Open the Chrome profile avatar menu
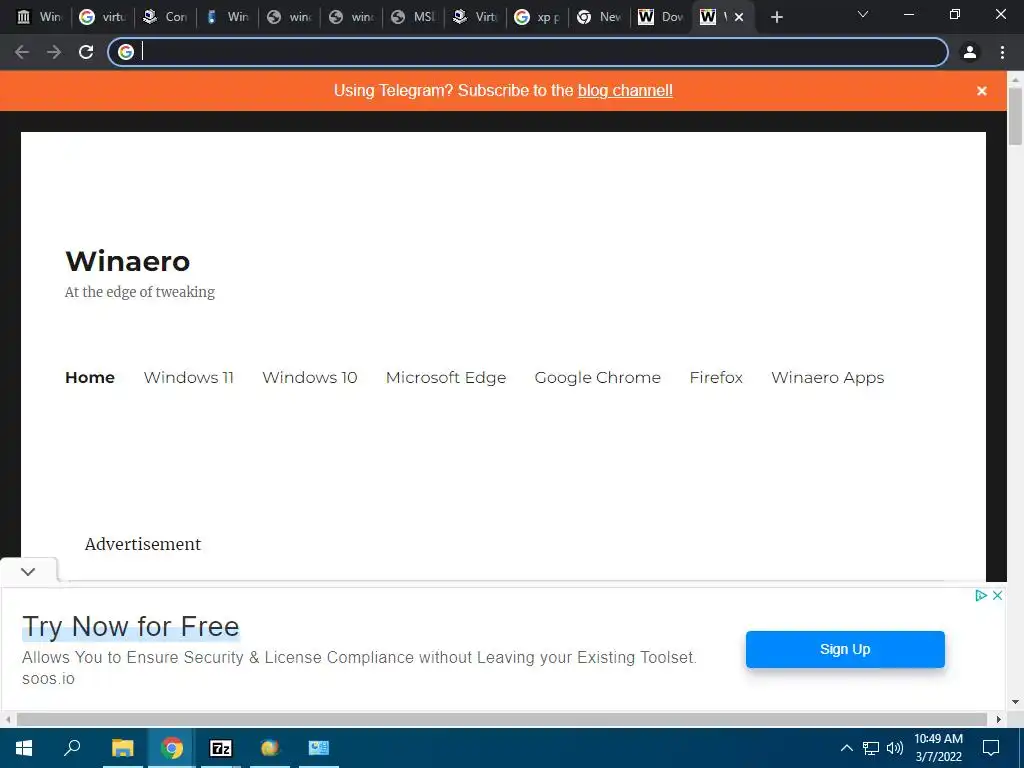 pyautogui.click(x=970, y=52)
